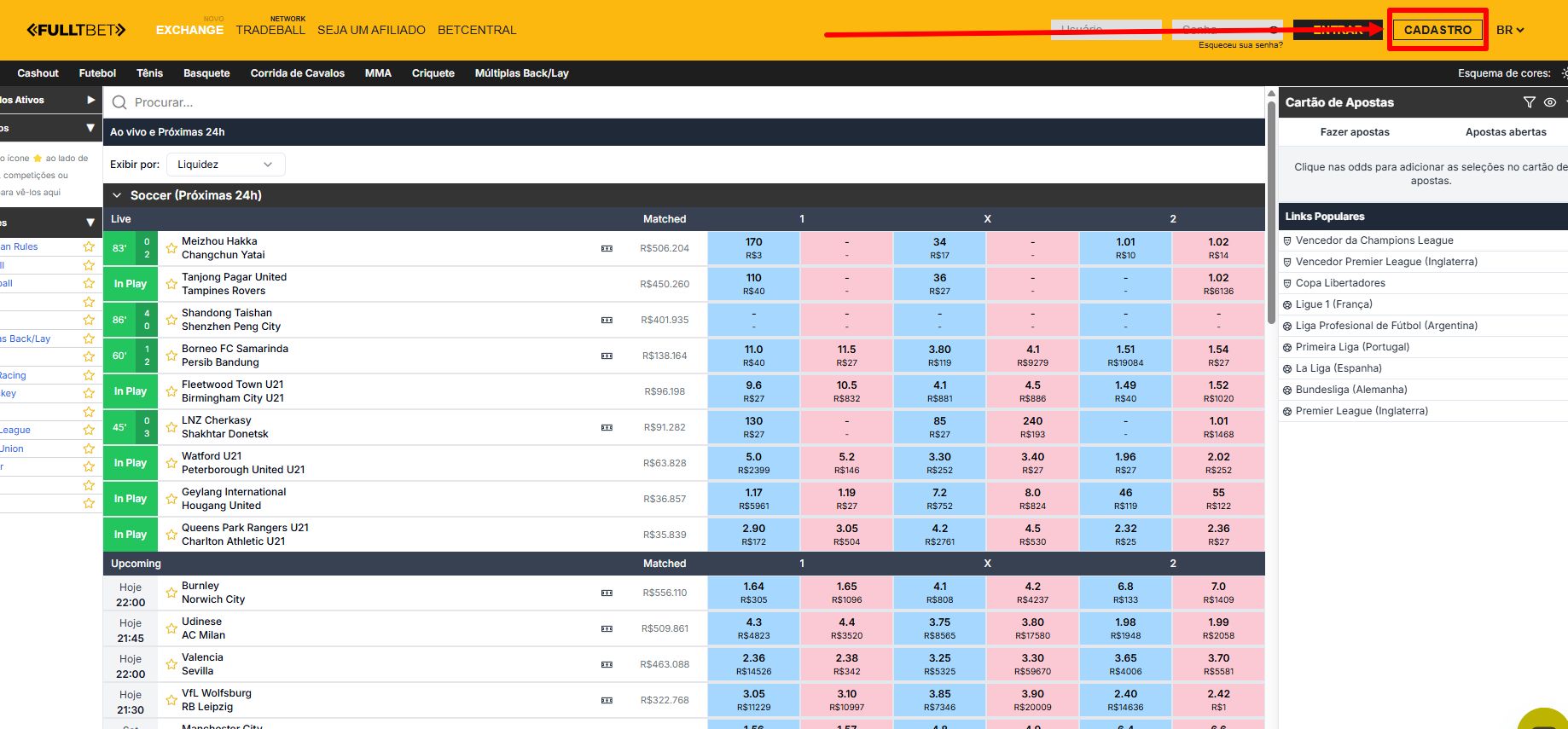Screen dimensions: 1568x729
Task: Favorite the Tanjong Pagar United match star
Action: (x=171, y=284)
